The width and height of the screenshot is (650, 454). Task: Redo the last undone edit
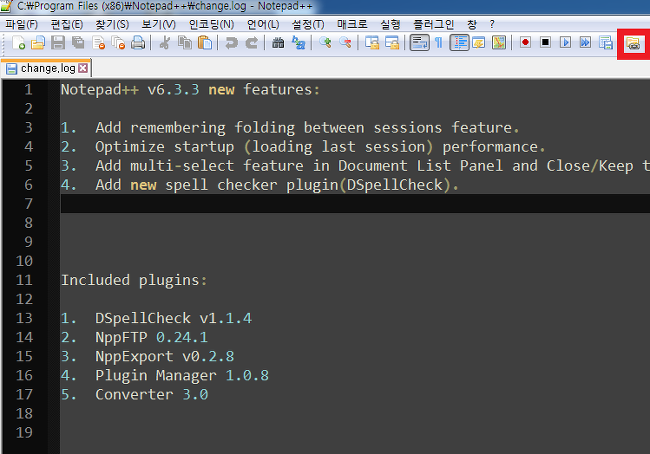pos(252,43)
